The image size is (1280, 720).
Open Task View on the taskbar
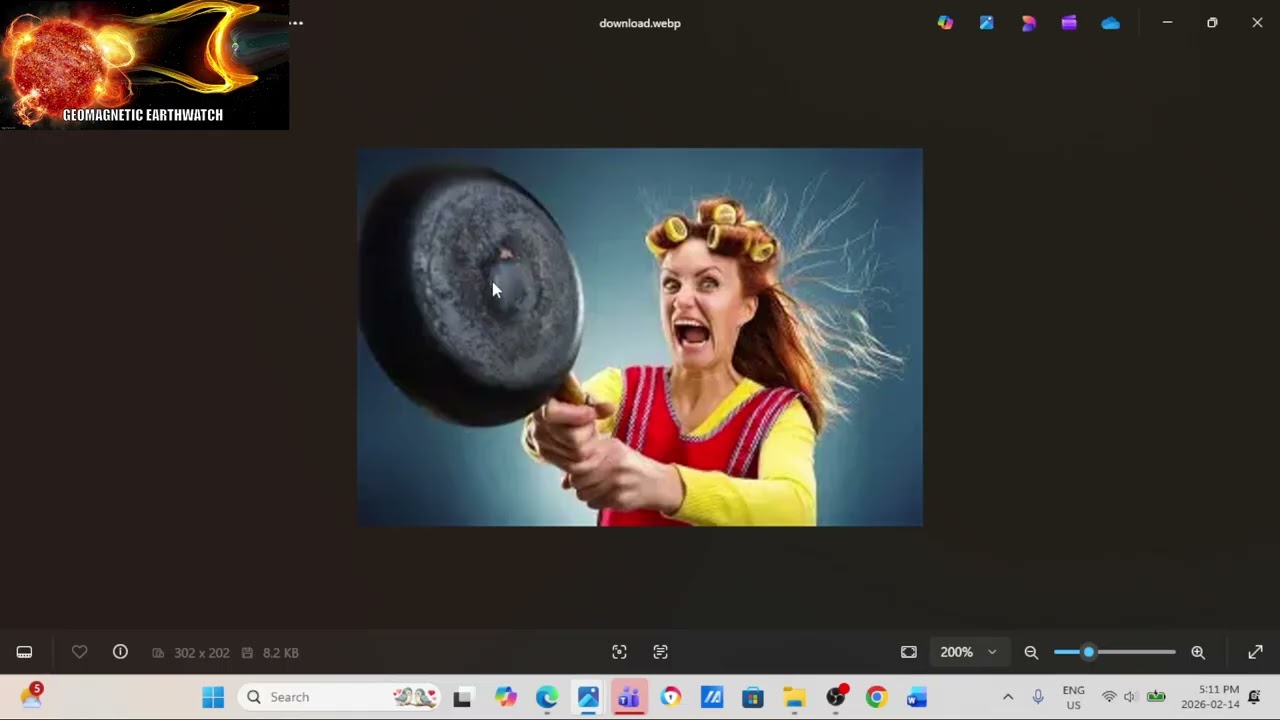[462, 697]
